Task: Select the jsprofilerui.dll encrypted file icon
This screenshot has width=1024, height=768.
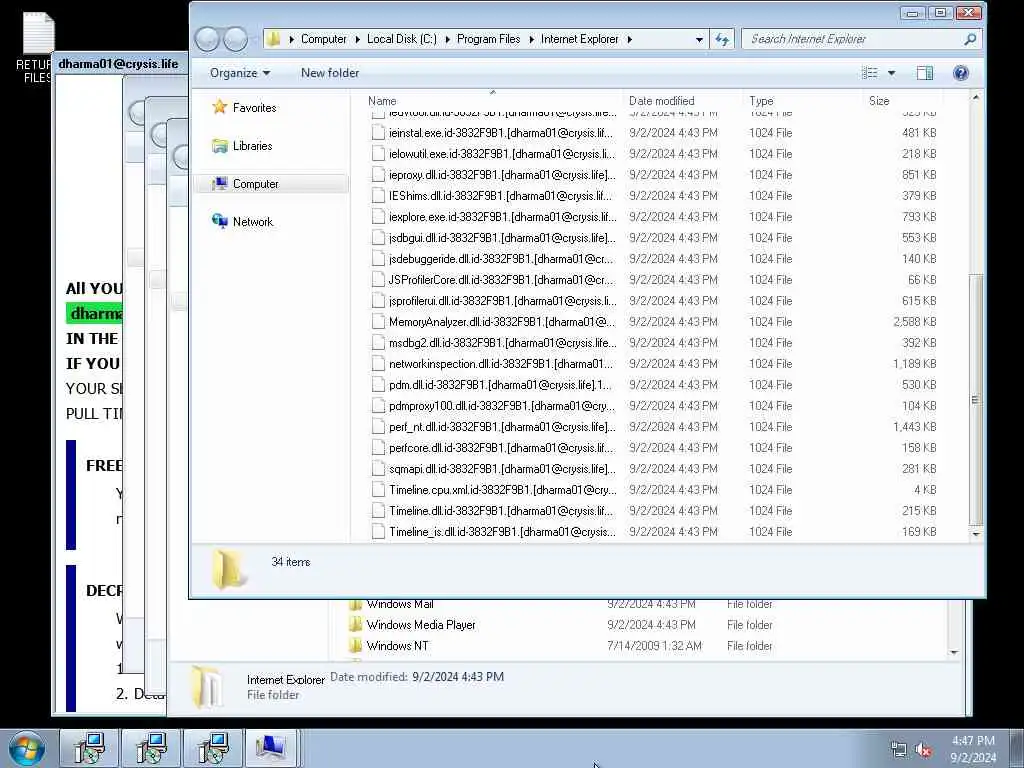Action: tap(378, 300)
